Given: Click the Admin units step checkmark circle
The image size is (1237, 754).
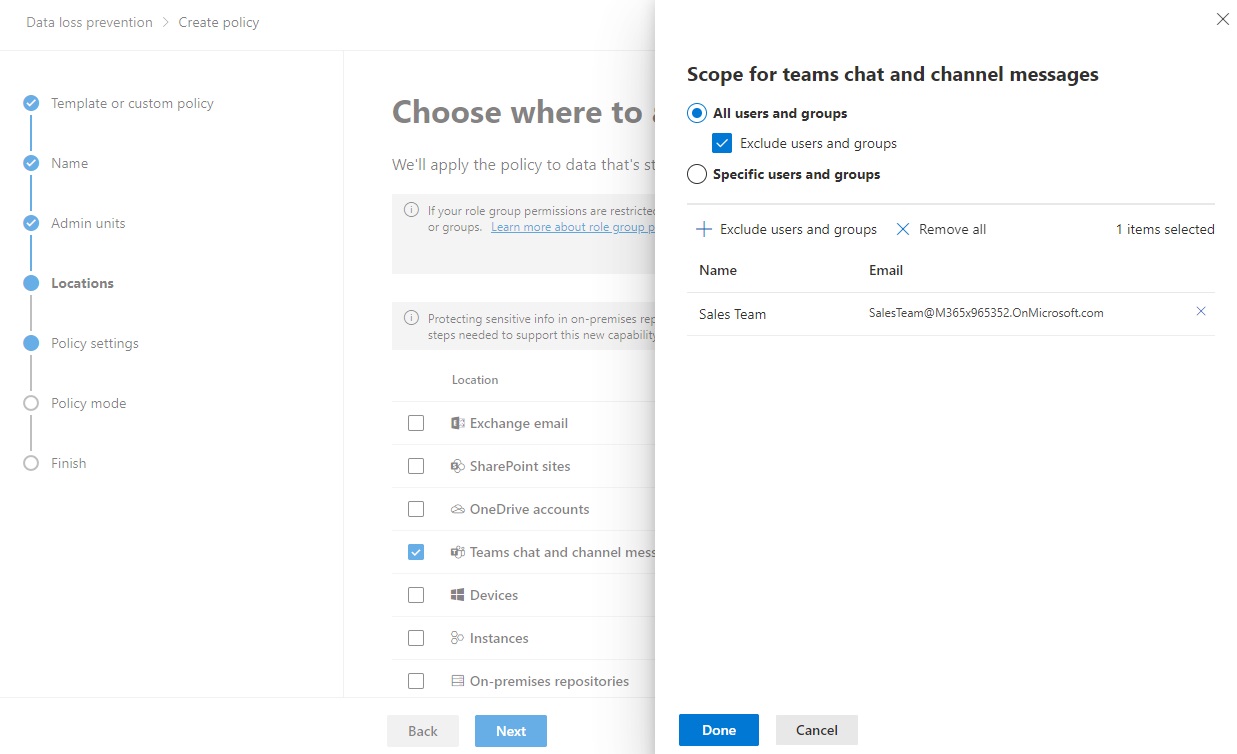Looking at the screenshot, I should [x=31, y=223].
